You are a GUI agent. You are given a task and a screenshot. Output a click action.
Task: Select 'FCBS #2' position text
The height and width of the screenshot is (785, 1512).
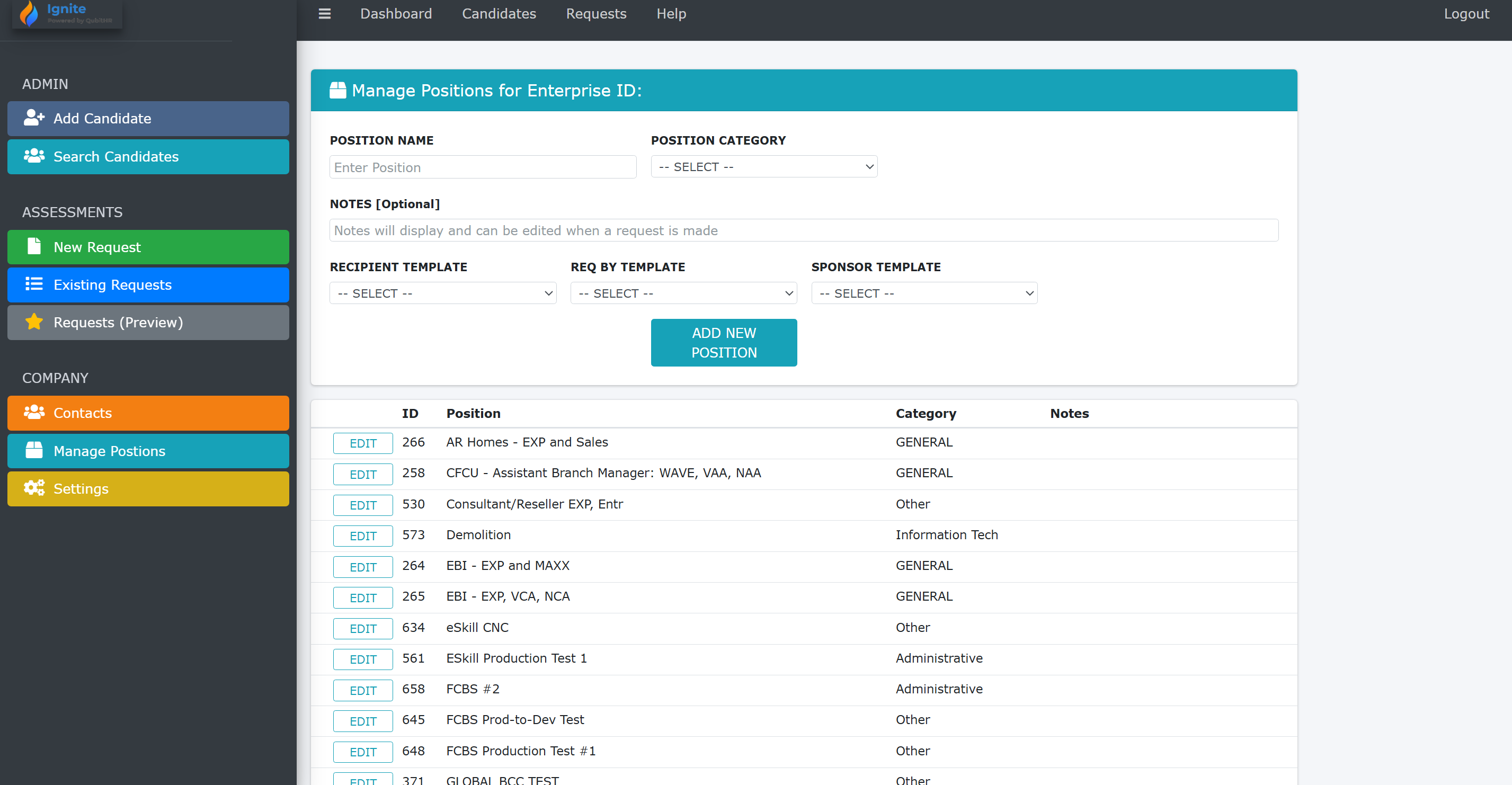(473, 689)
